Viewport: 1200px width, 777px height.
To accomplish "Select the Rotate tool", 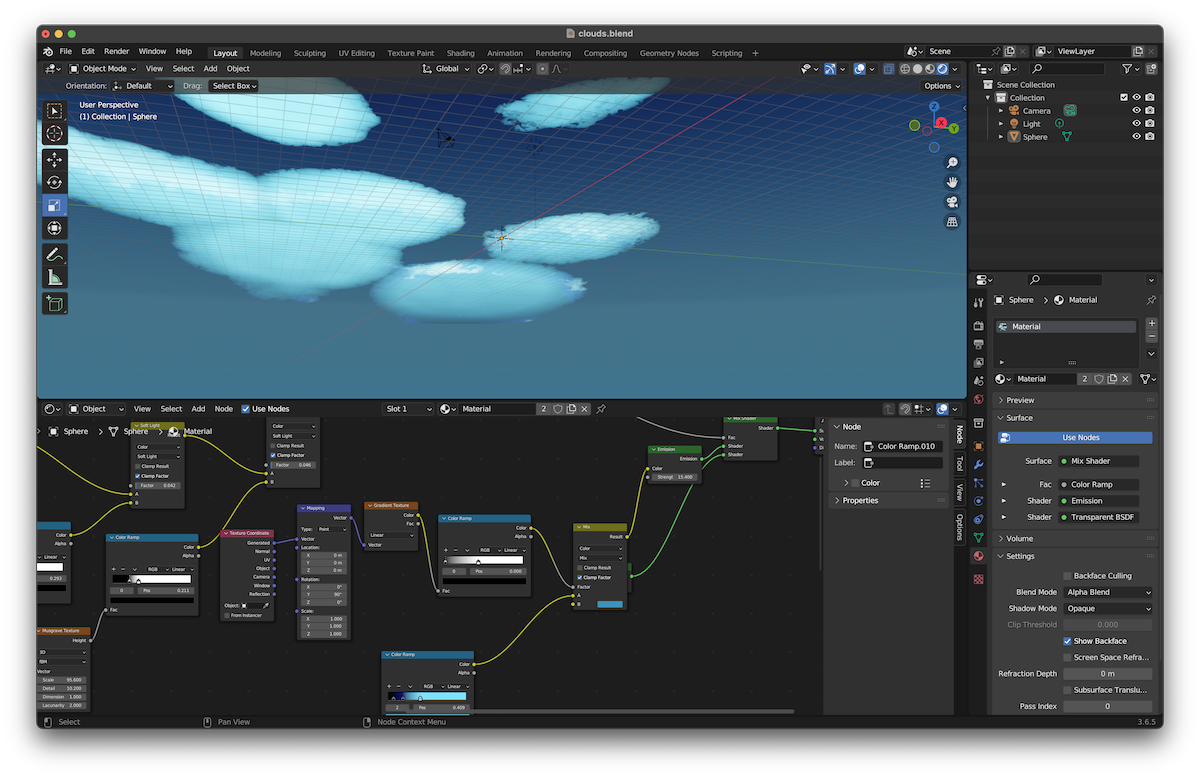I will point(55,183).
